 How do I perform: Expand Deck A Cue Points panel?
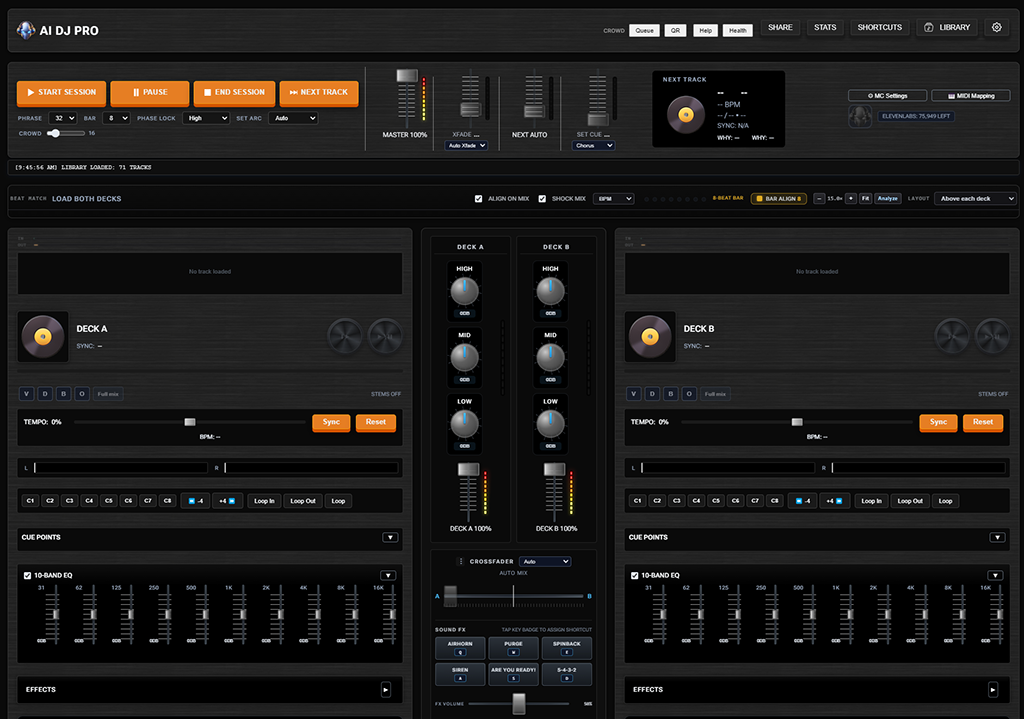click(x=390, y=537)
